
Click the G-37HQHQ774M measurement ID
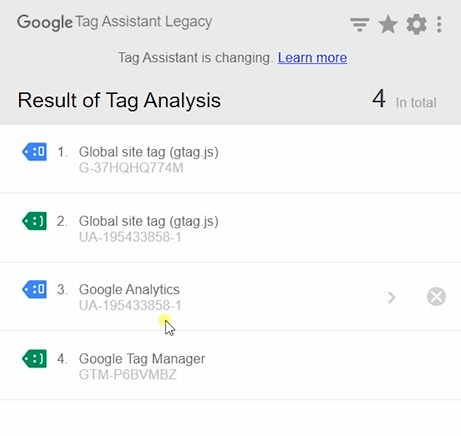131,168
